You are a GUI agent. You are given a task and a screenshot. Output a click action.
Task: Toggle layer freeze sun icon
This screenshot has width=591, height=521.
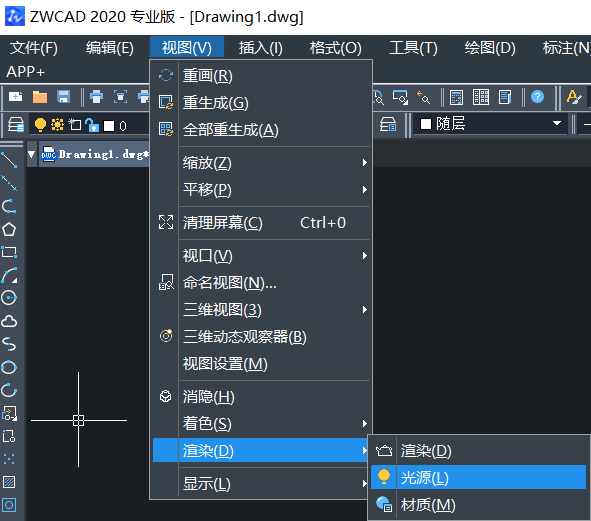57,125
